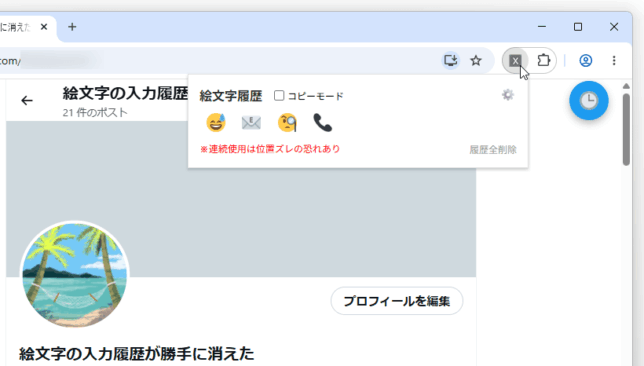This screenshot has height=366, width=644.
Task: Insert the envelope emoji from history
Action: [x=251, y=122]
